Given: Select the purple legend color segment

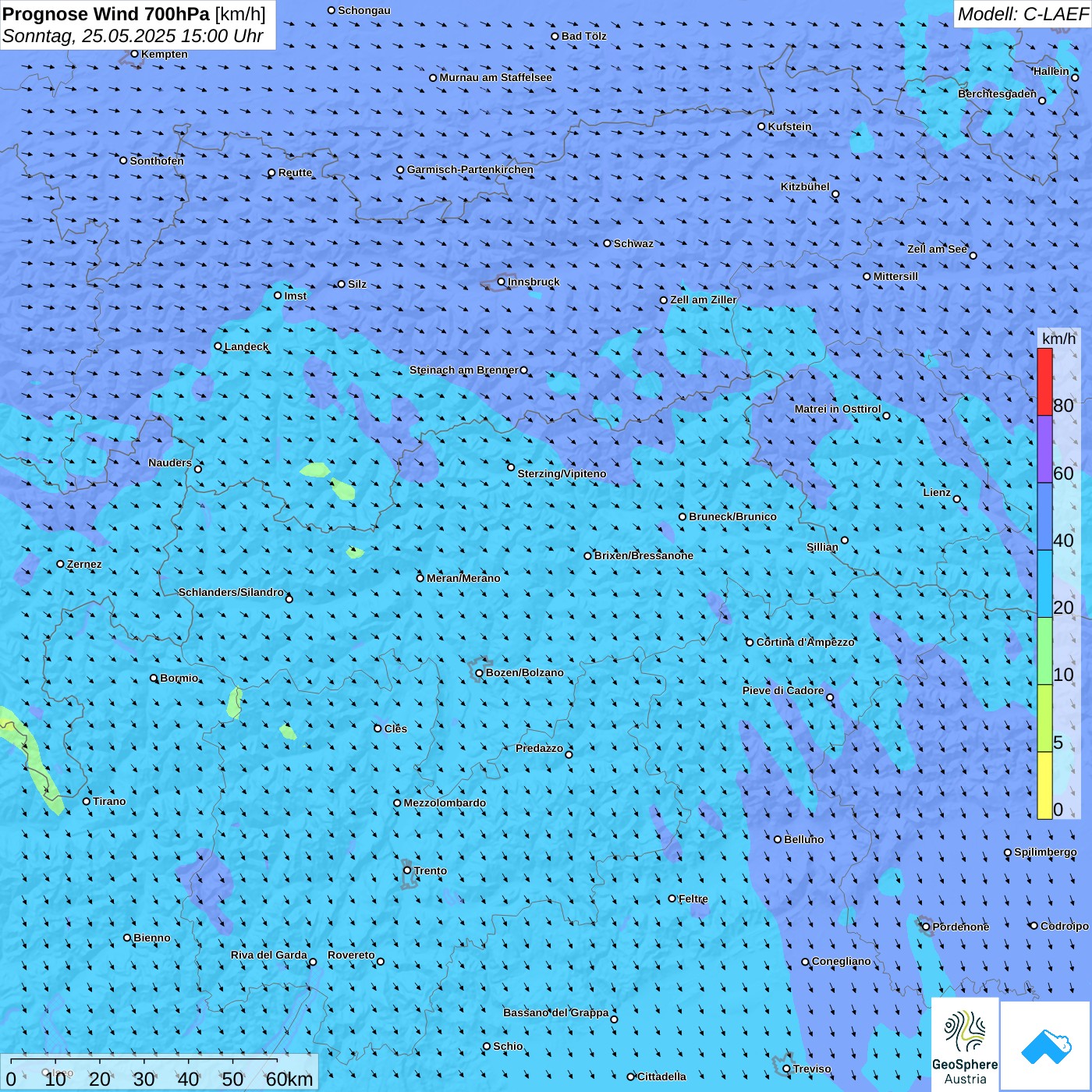Looking at the screenshot, I should tap(1044, 449).
